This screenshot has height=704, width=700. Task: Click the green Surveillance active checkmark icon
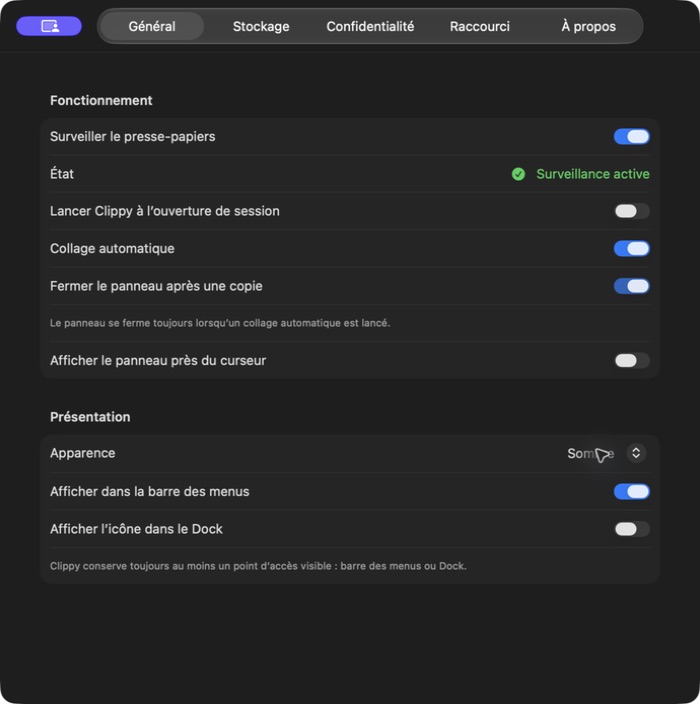click(518, 174)
